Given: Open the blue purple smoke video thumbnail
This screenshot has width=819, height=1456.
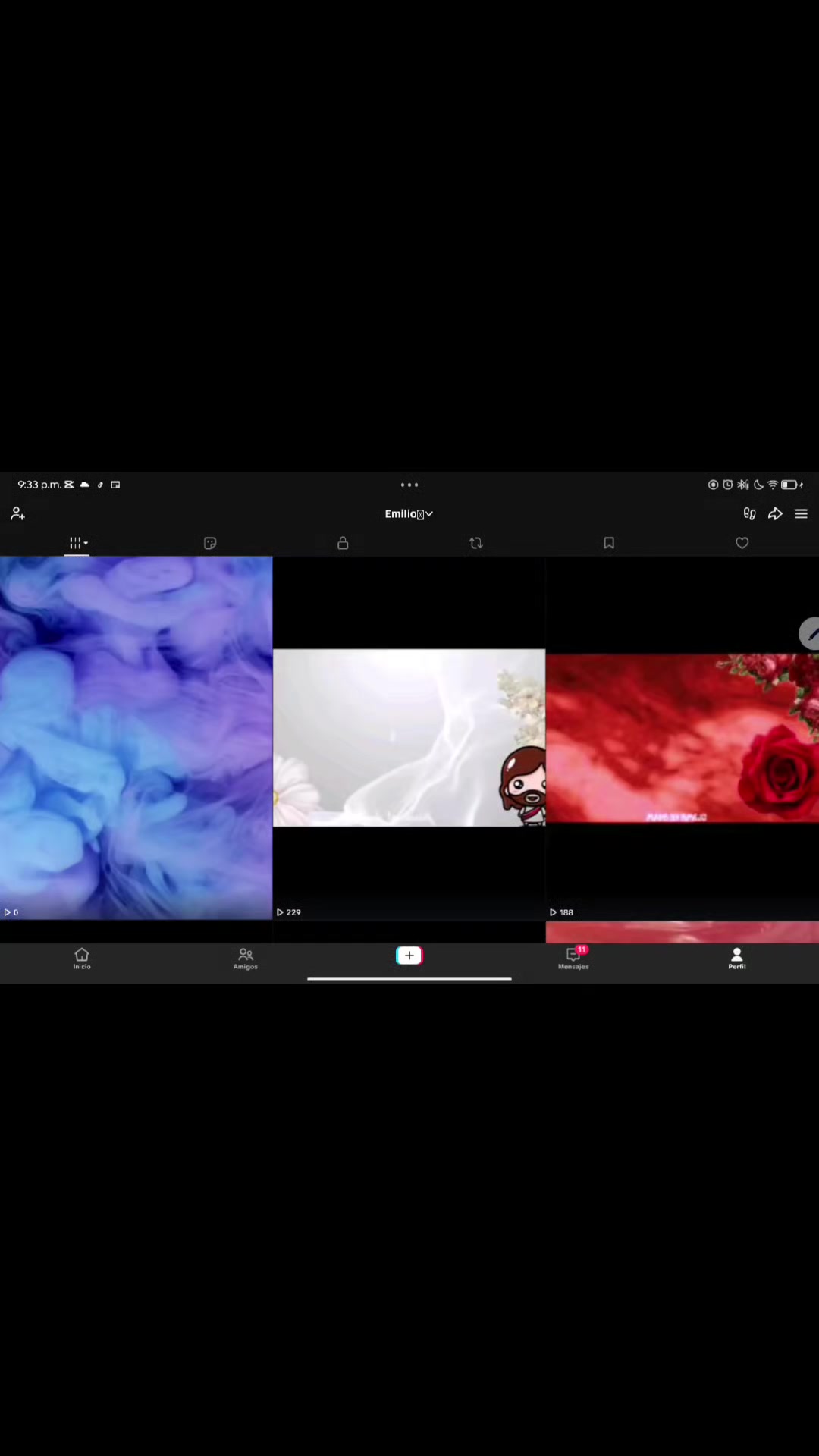Looking at the screenshot, I should coord(136,738).
